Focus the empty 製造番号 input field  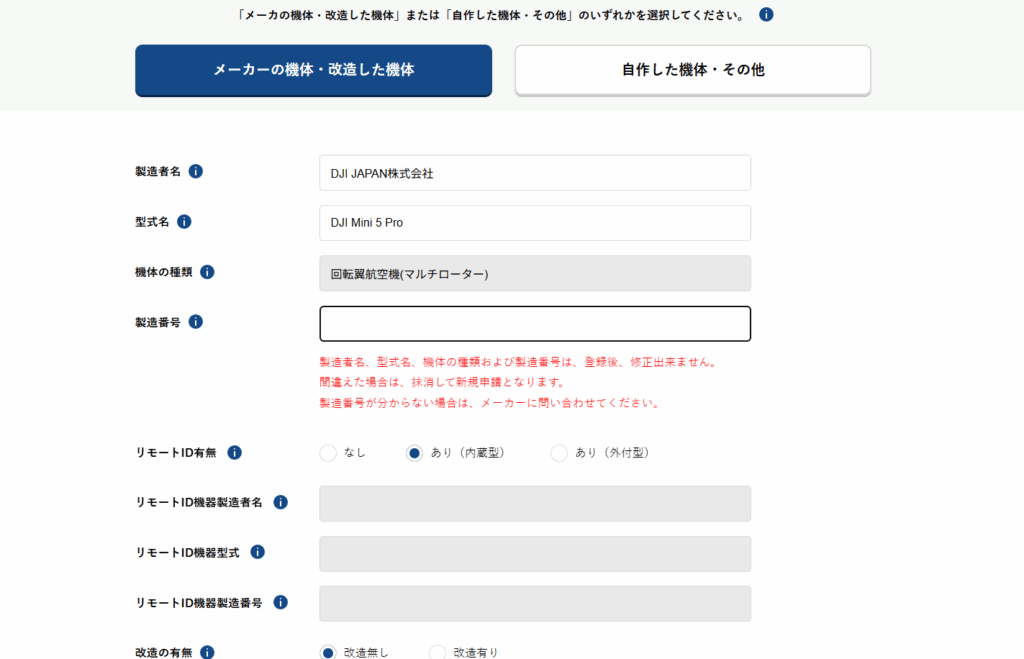tap(534, 324)
